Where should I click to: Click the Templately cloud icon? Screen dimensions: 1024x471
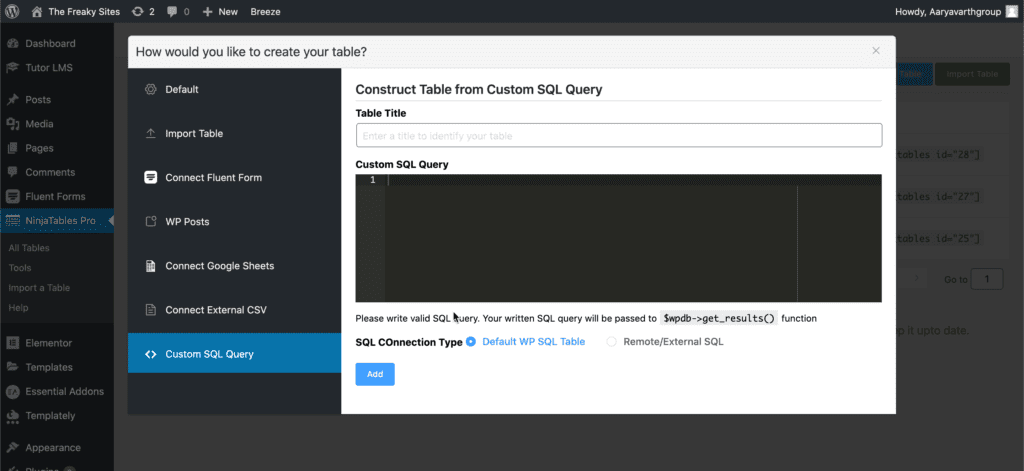pos(12,415)
